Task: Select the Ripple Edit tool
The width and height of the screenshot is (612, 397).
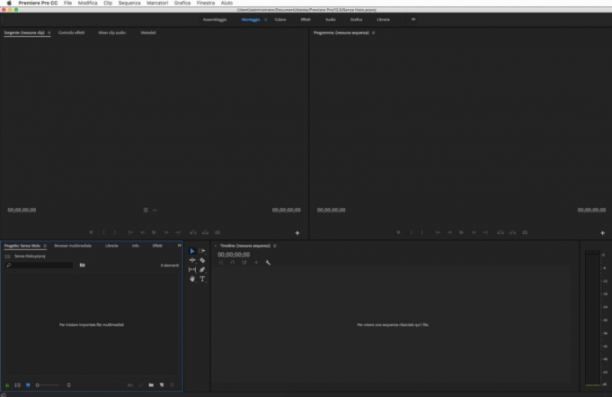Action: (192, 260)
